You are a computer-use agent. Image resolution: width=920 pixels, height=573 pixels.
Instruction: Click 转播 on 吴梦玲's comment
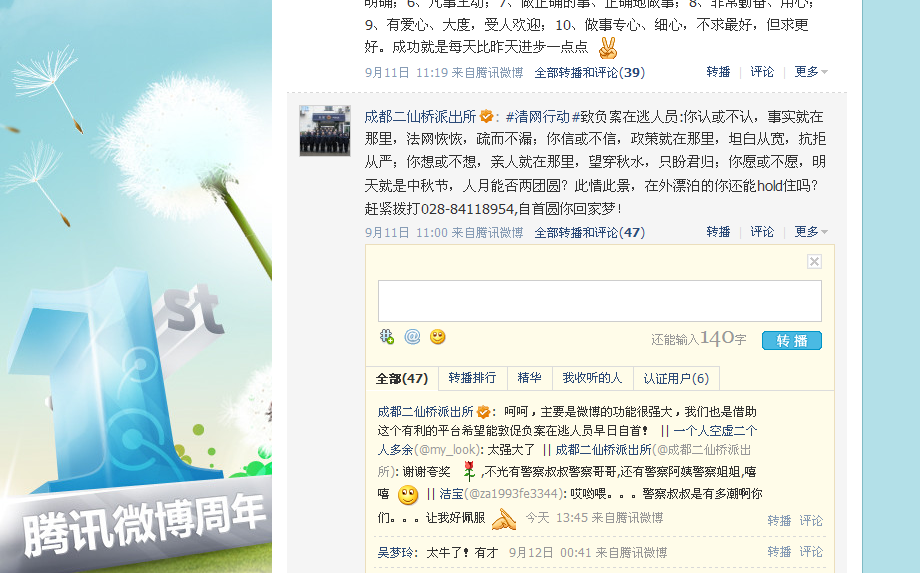[x=779, y=552]
